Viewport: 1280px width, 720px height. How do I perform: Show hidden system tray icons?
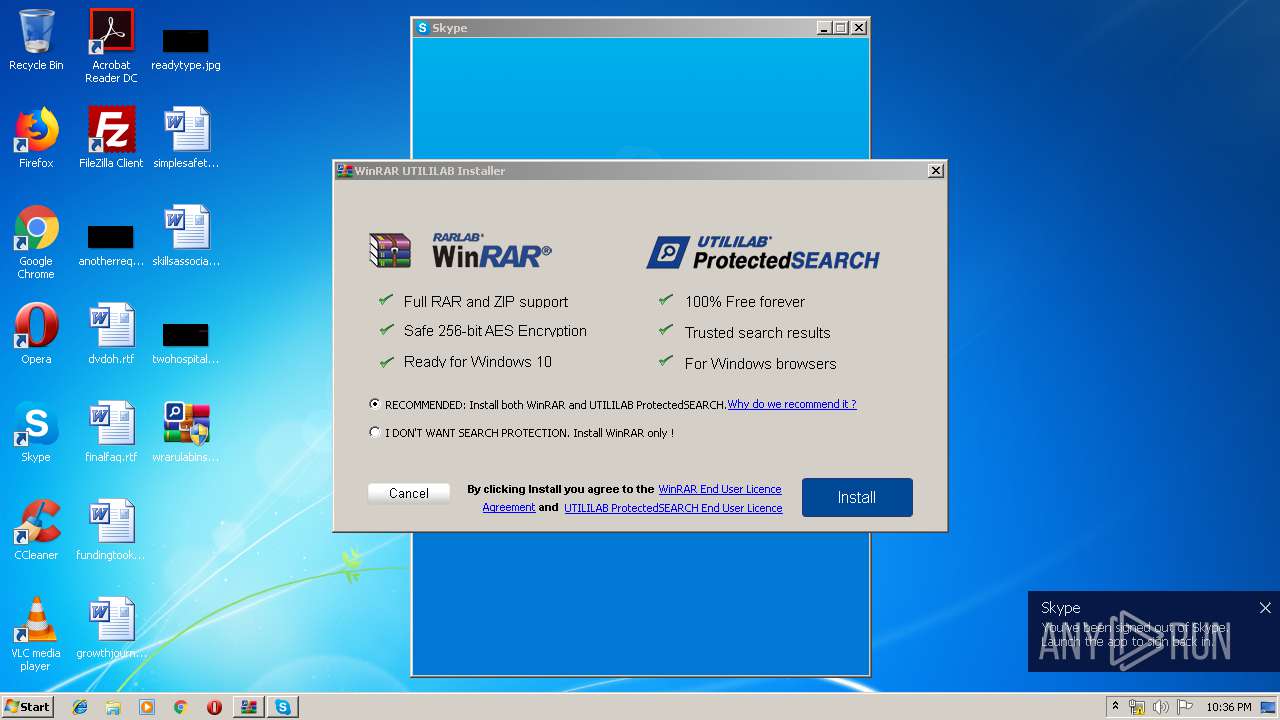(x=1115, y=707)
